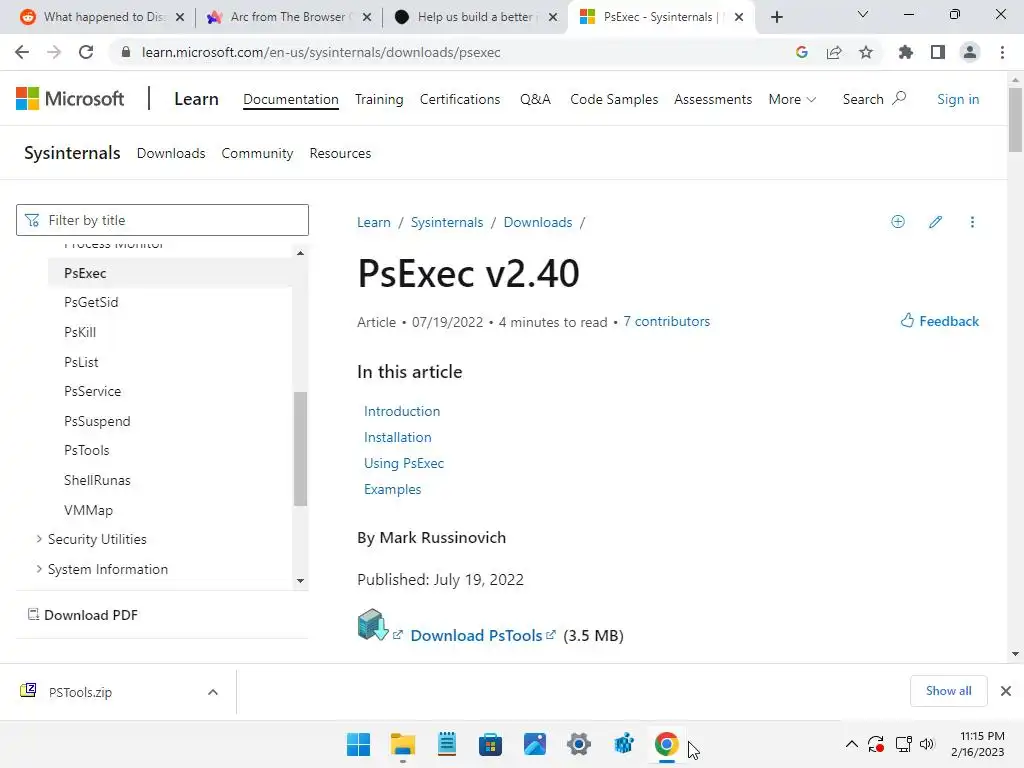
Task: Close the downloads bar
Action: coord(1006,691)
